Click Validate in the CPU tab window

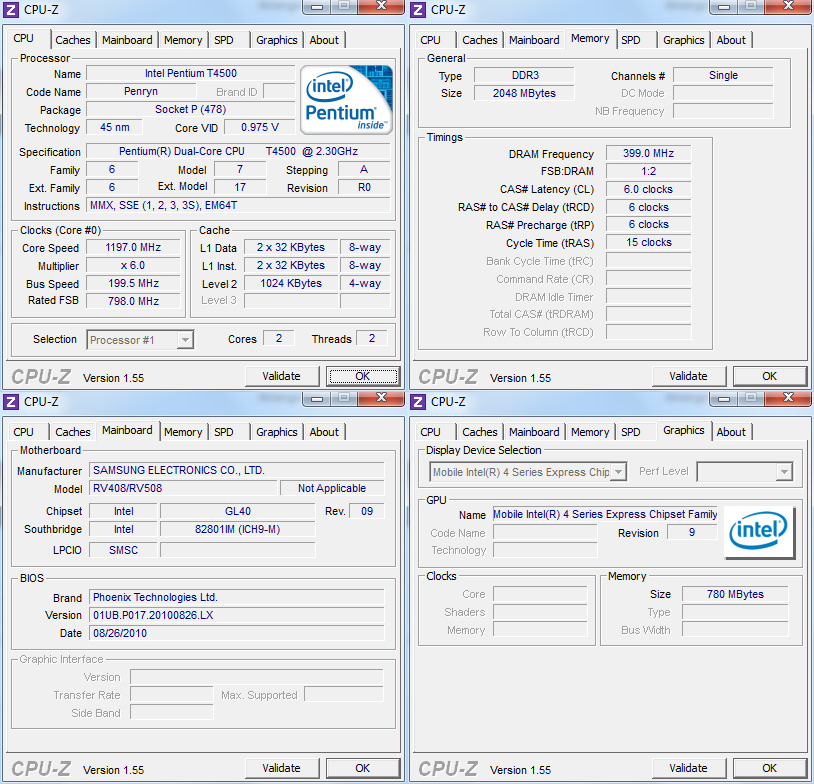[281, 376]
